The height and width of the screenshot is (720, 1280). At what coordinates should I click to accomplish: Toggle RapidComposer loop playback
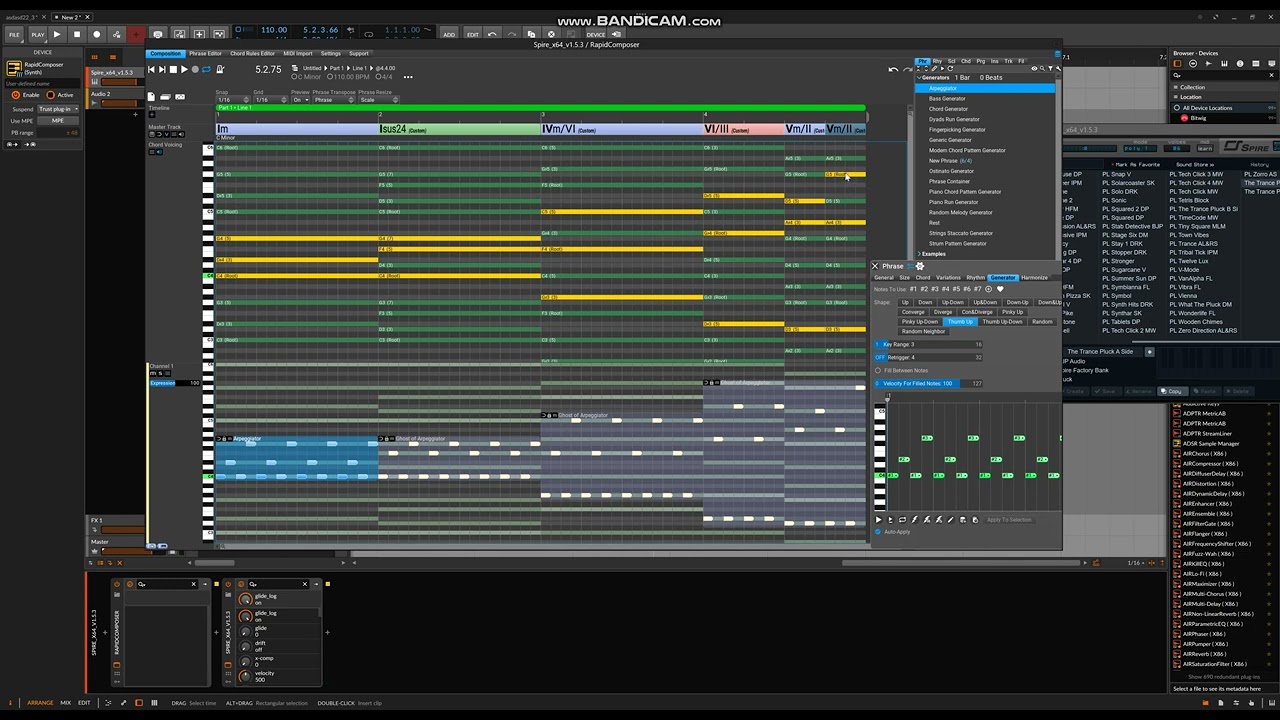(x=206, y=69)
